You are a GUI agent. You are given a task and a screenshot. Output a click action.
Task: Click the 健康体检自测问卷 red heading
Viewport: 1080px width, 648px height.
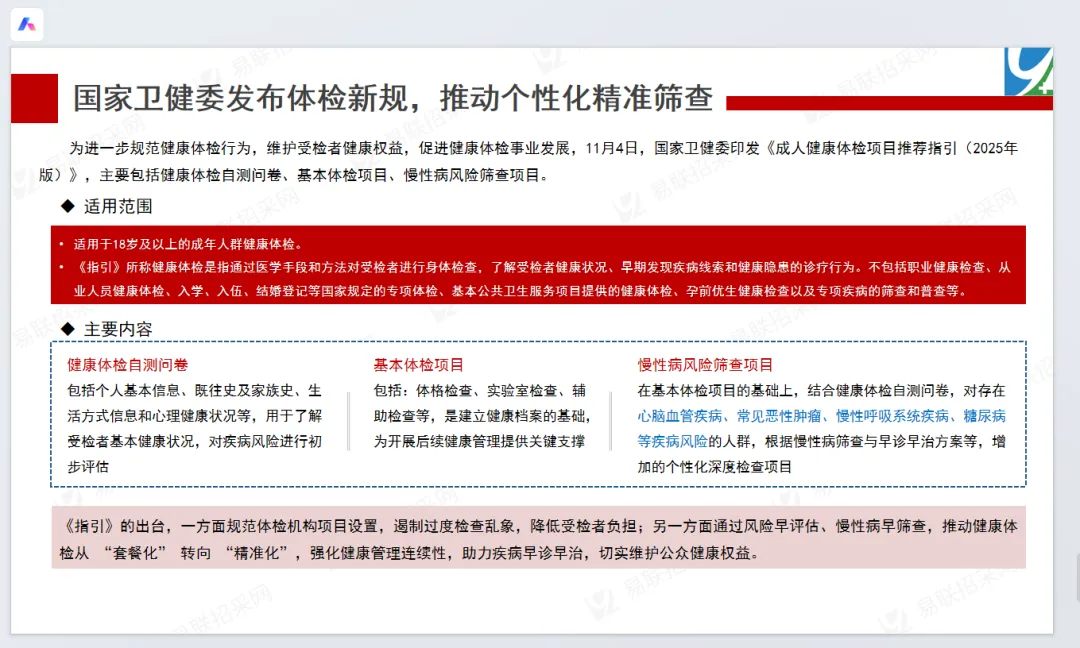tap(127, 365)
